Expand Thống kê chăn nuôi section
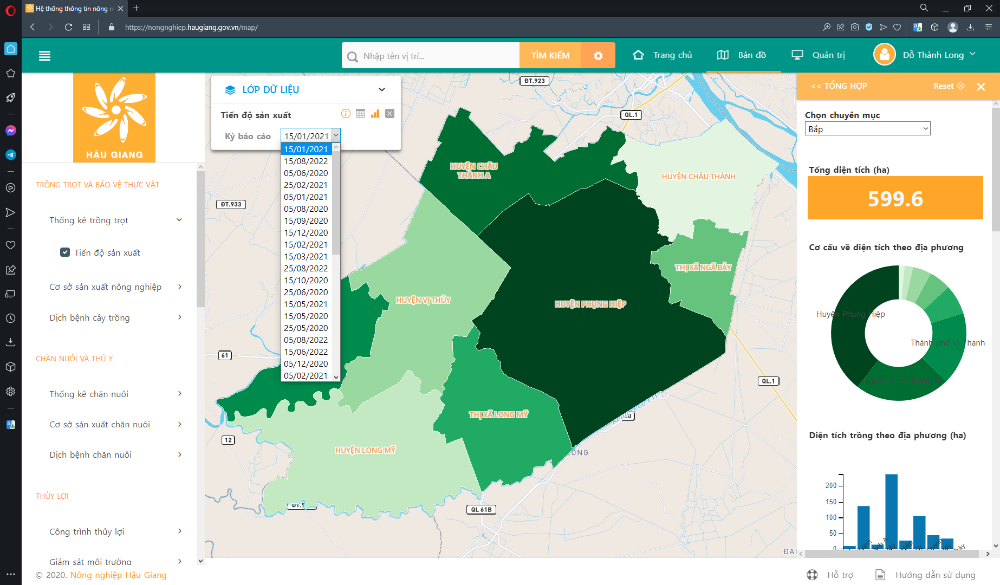 tap(180, 394)
